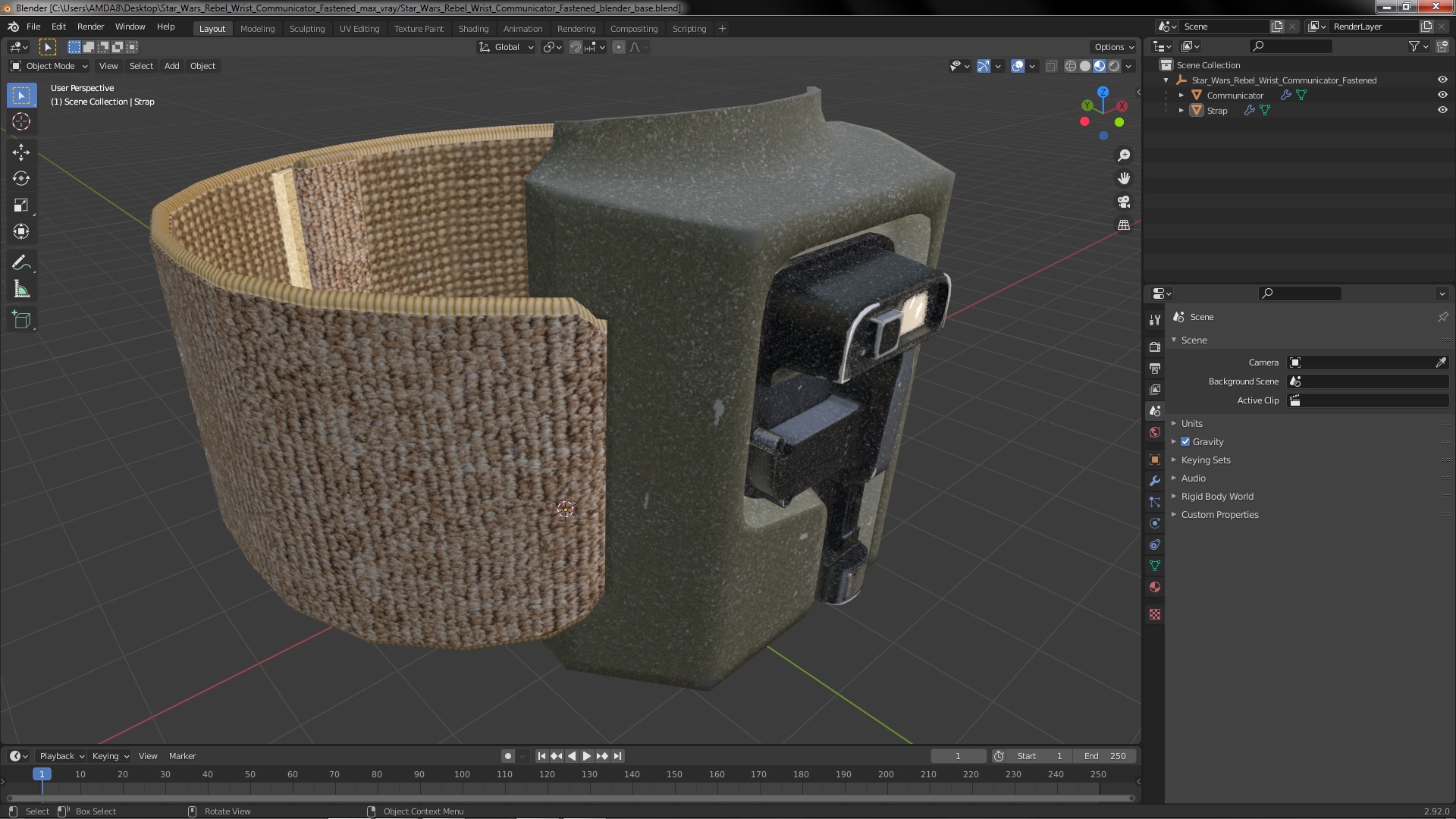Jump to the timeline end frame

pyautogui.click(x=617, y=756)
